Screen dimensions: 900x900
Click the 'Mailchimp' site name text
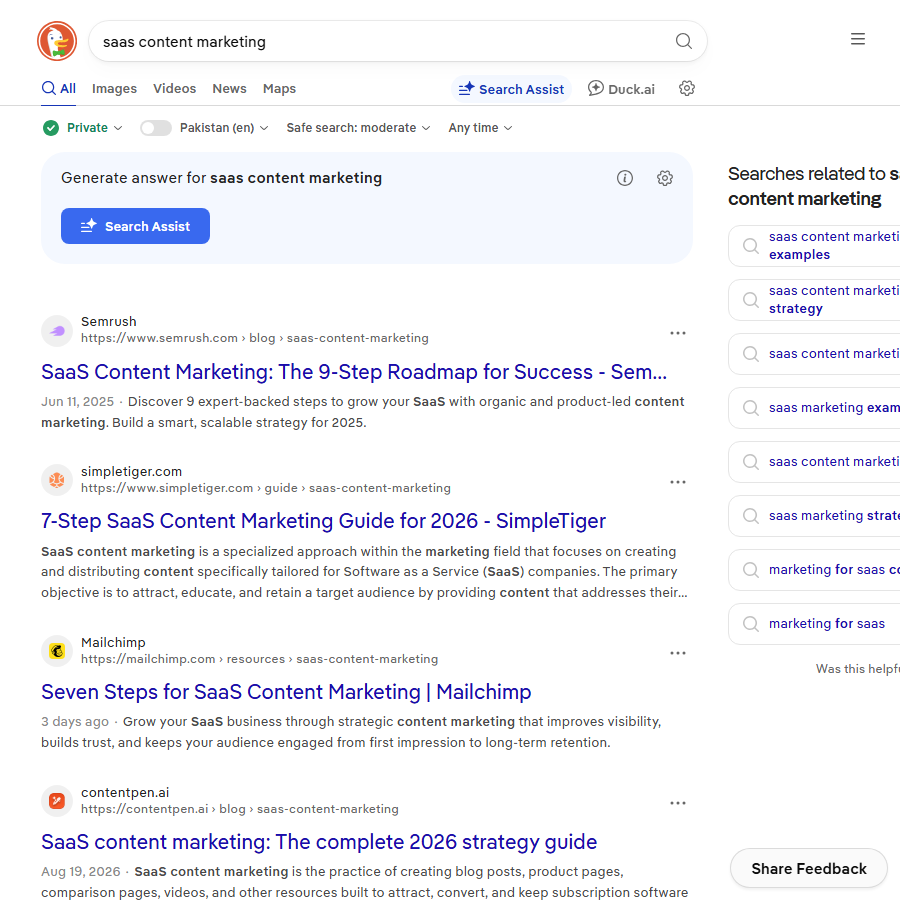point(113,642)
